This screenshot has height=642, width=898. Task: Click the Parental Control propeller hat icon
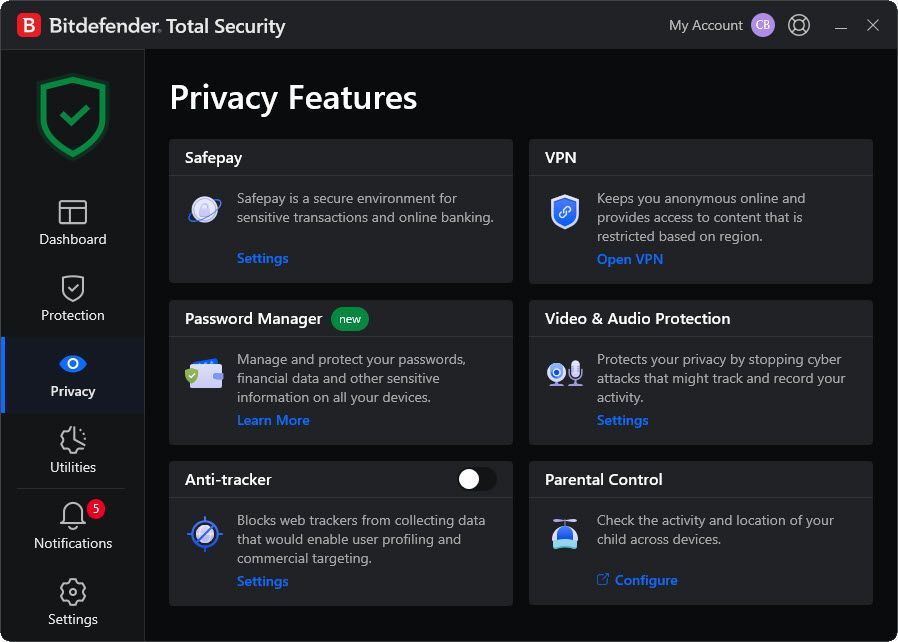pyautogui.click(x=565, y=533)
